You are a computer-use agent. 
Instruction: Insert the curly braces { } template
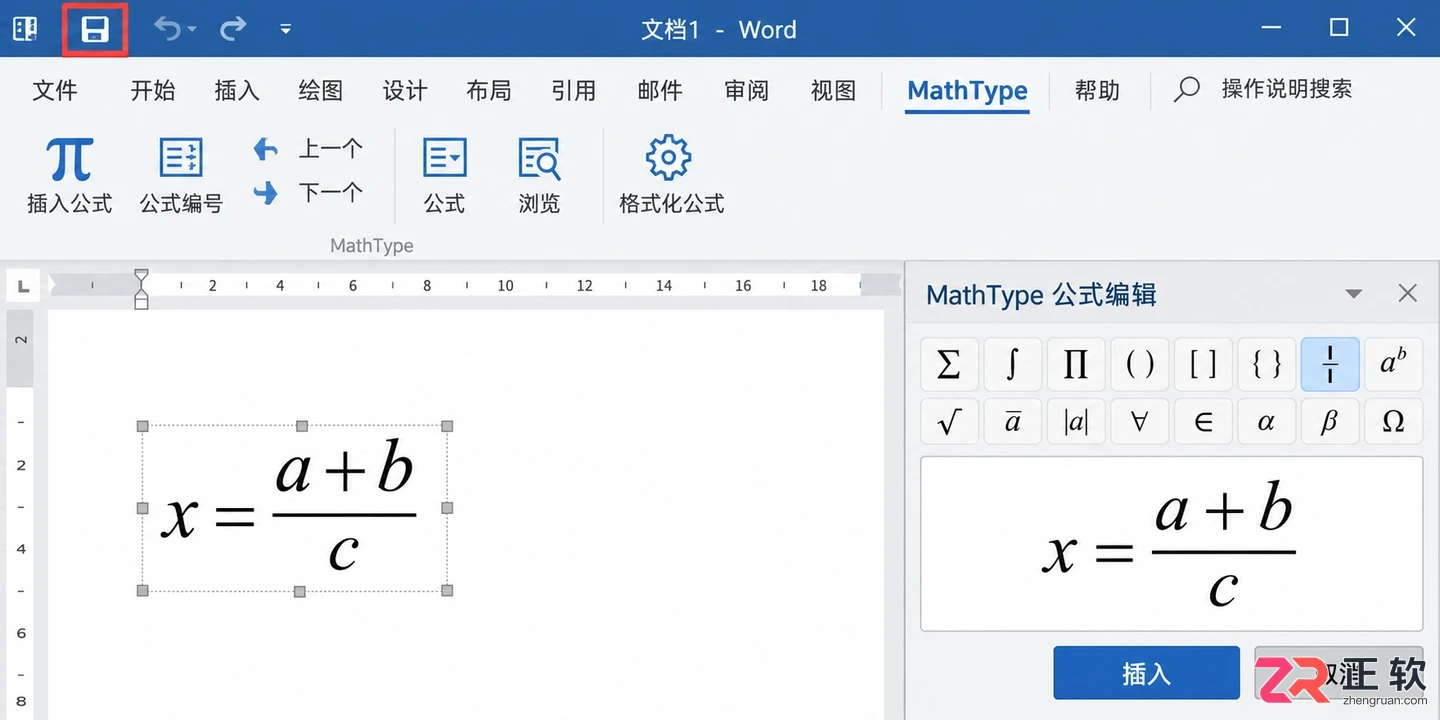[1267, 364]
